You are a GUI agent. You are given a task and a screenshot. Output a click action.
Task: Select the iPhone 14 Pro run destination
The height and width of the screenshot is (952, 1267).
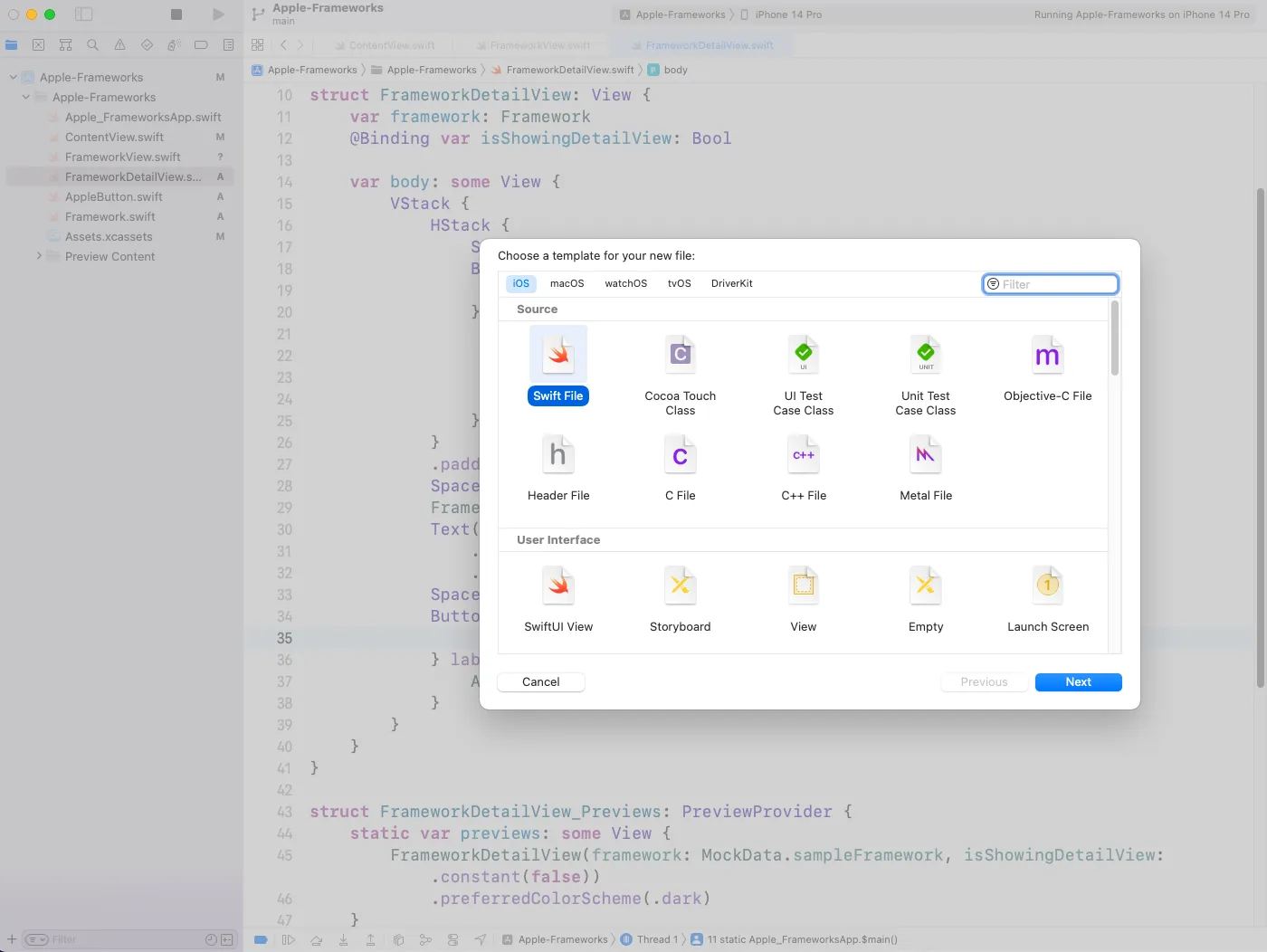click(781, 14)
